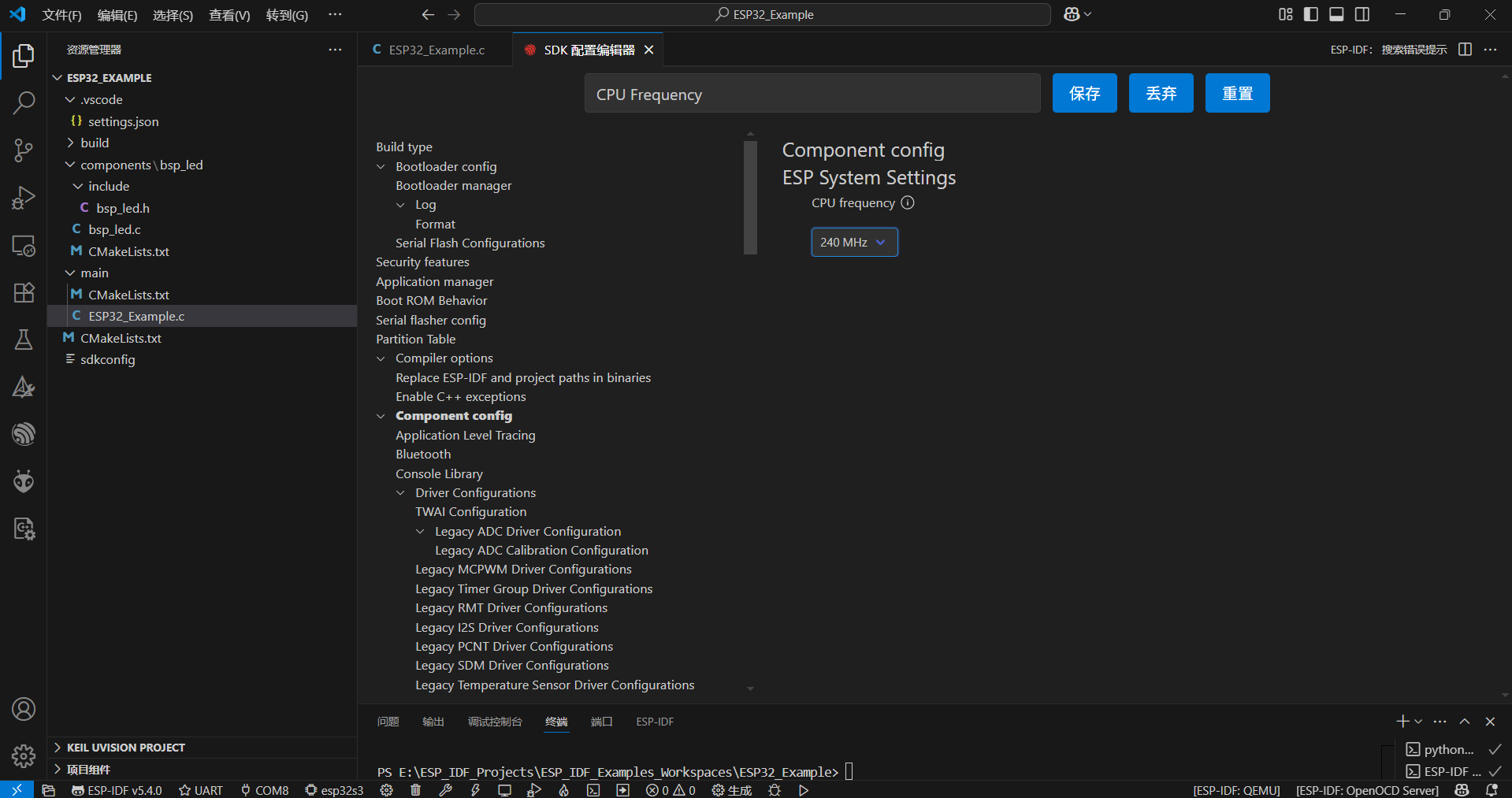The height and width of the screenshot is (798, 1512).
Task: Toggle the bottom panel layout icon
Action: pyautogui.click(x=1336, y=14)
